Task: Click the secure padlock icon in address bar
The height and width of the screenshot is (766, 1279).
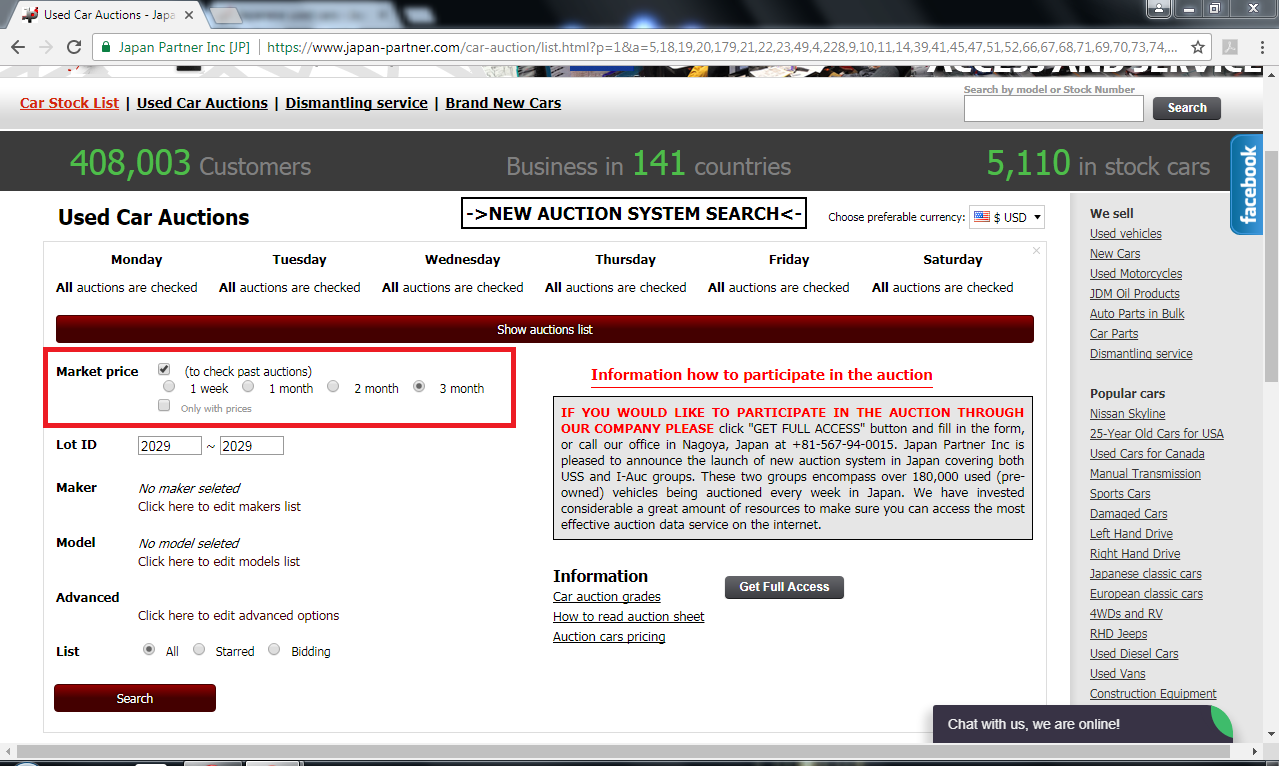Action: [106, 47]
